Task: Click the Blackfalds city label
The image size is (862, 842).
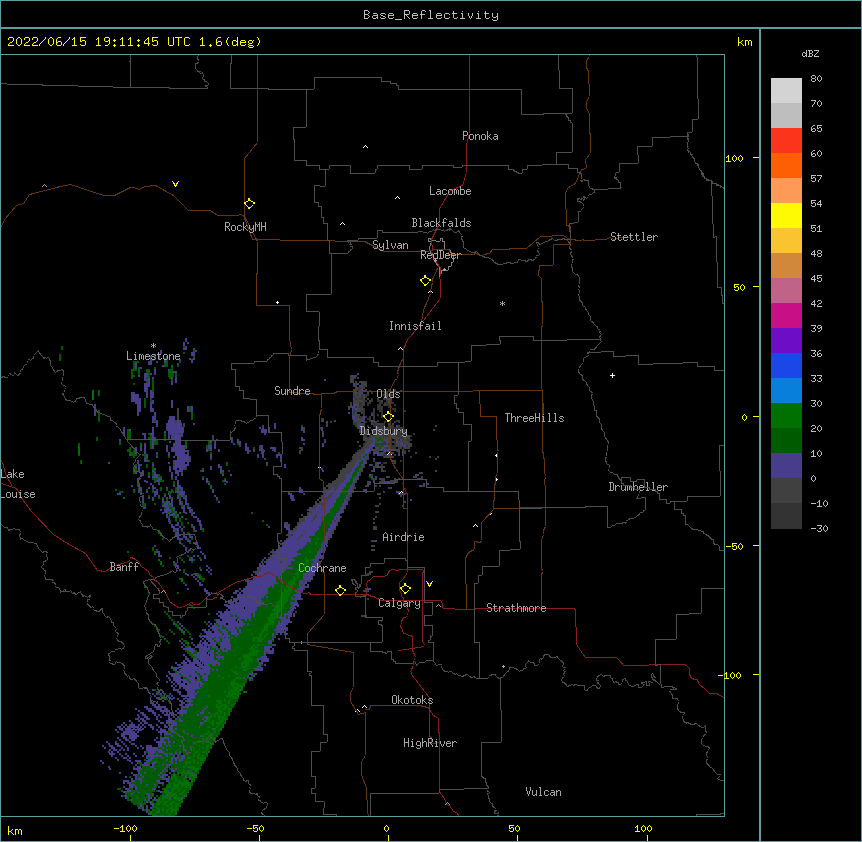Action: point(441,223)
